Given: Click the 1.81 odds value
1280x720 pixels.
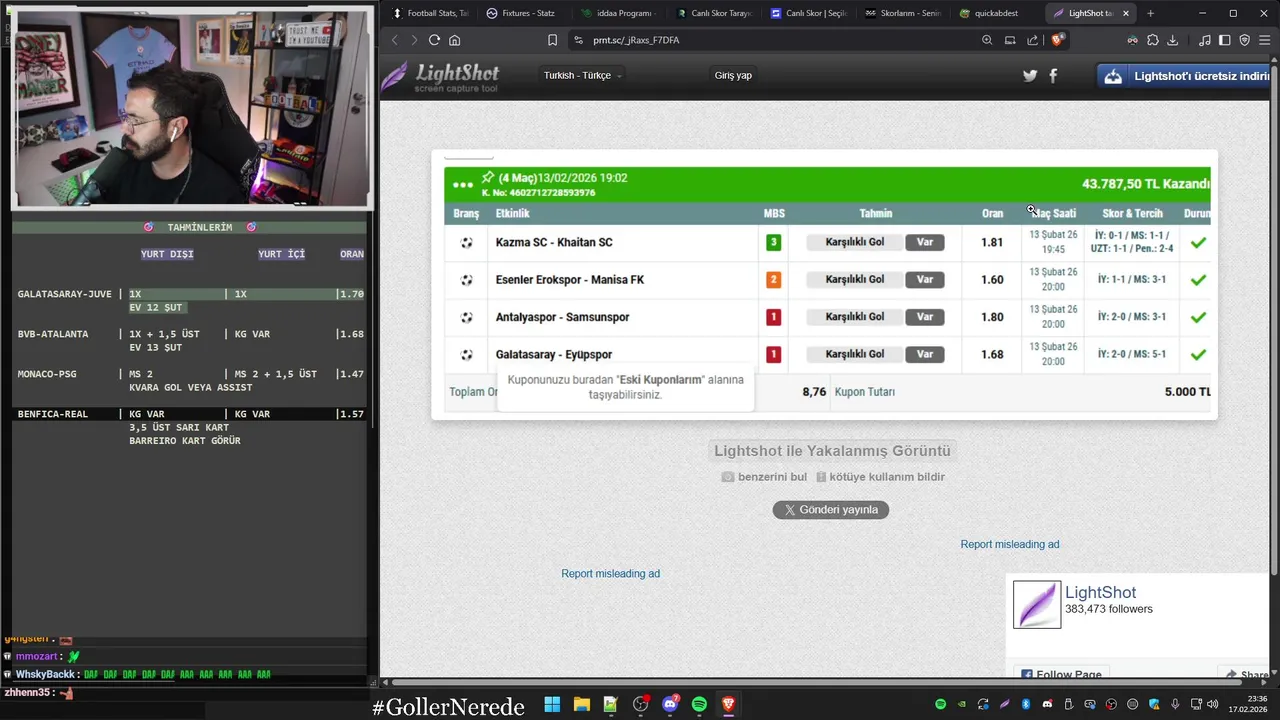Looking at the screenshot, I should pos(992,243).
